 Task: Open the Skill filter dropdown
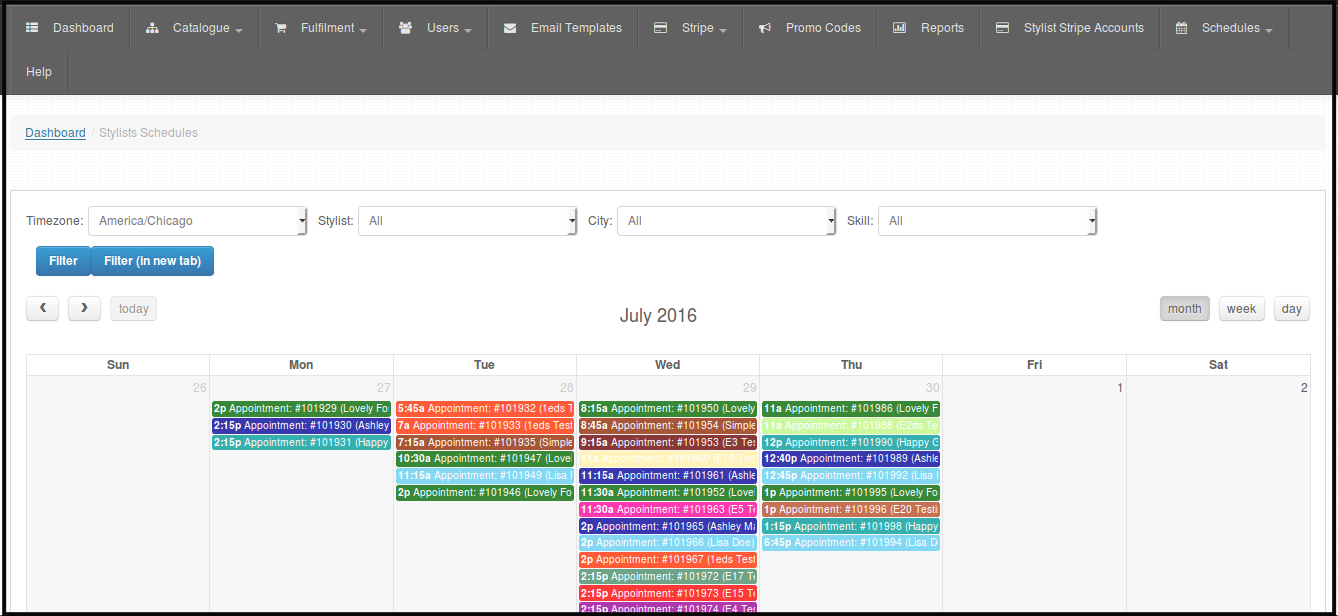pyautogui.click(x=987, y=221)
